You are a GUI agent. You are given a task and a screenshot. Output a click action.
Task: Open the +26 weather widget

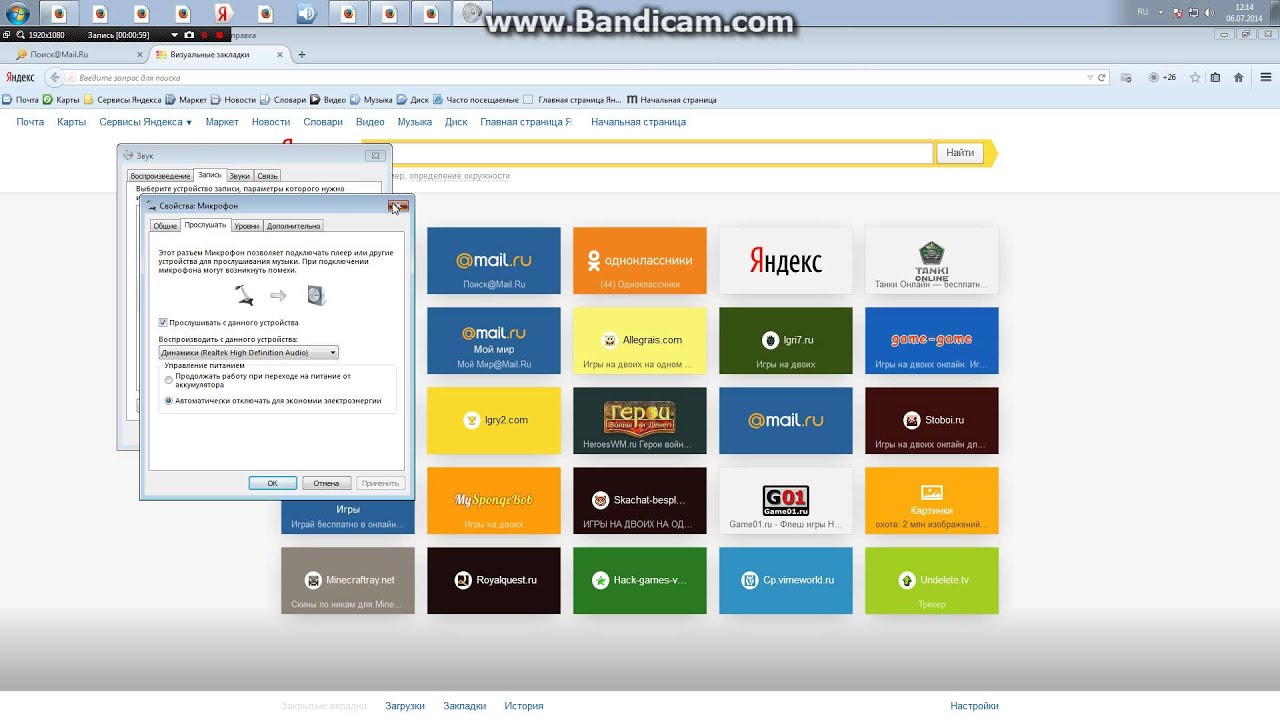tap(1162, 77)
